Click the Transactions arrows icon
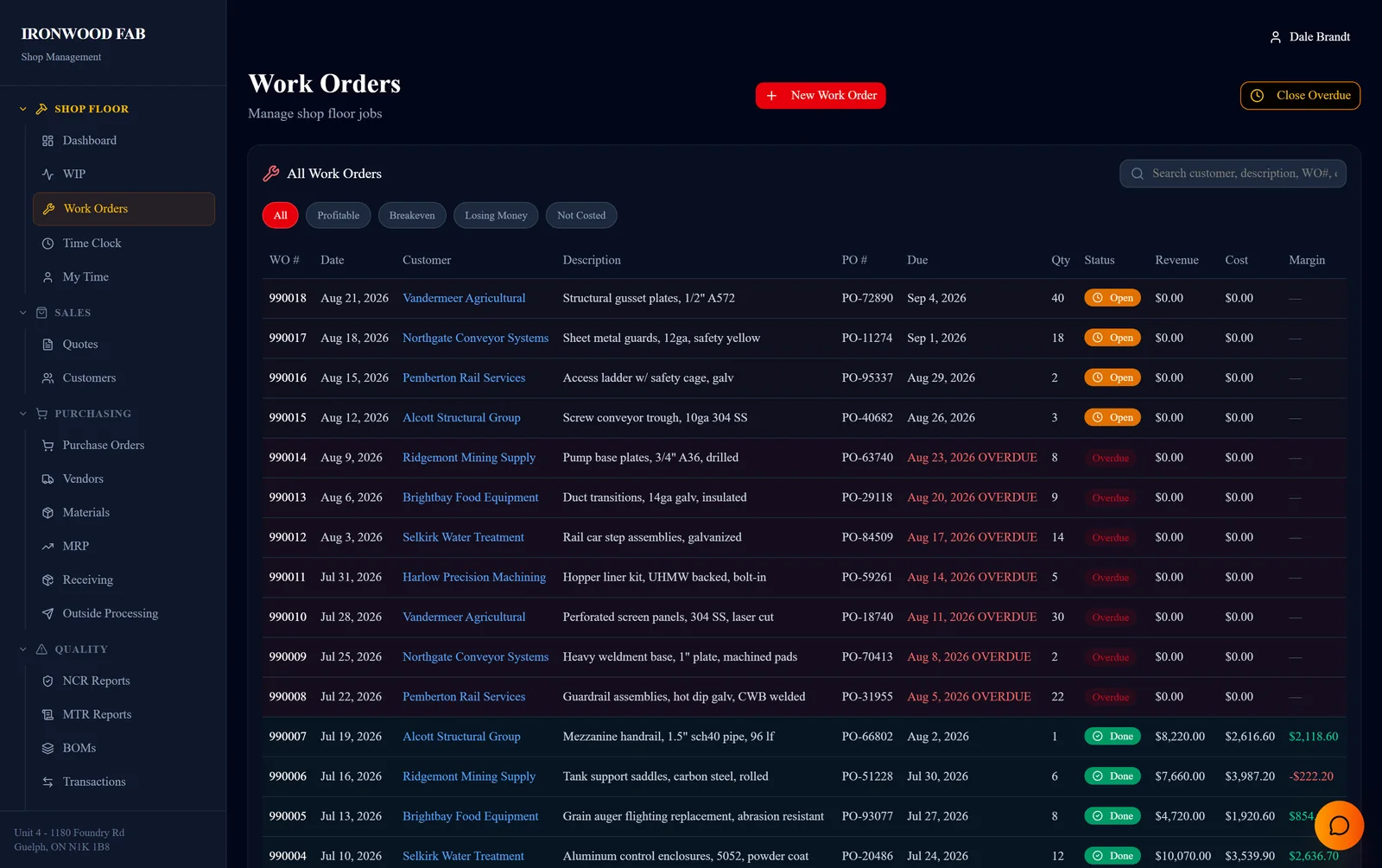 48,782
